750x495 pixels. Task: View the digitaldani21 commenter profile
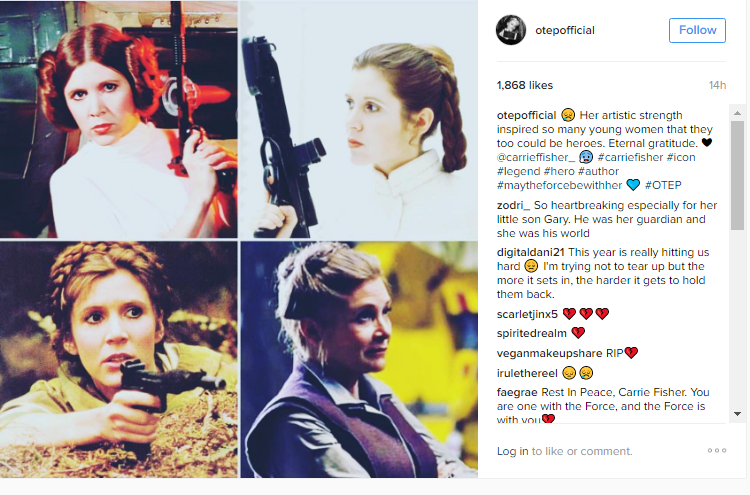click(x=530, y=253)
